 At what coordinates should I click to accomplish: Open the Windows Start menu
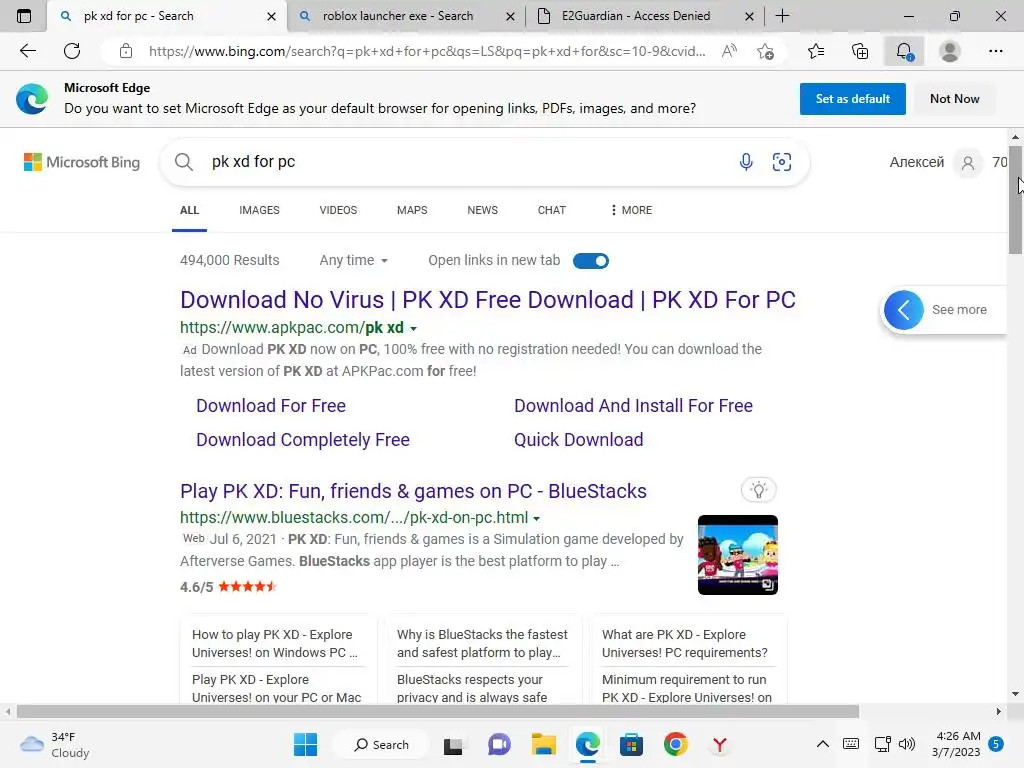point(305,744)
